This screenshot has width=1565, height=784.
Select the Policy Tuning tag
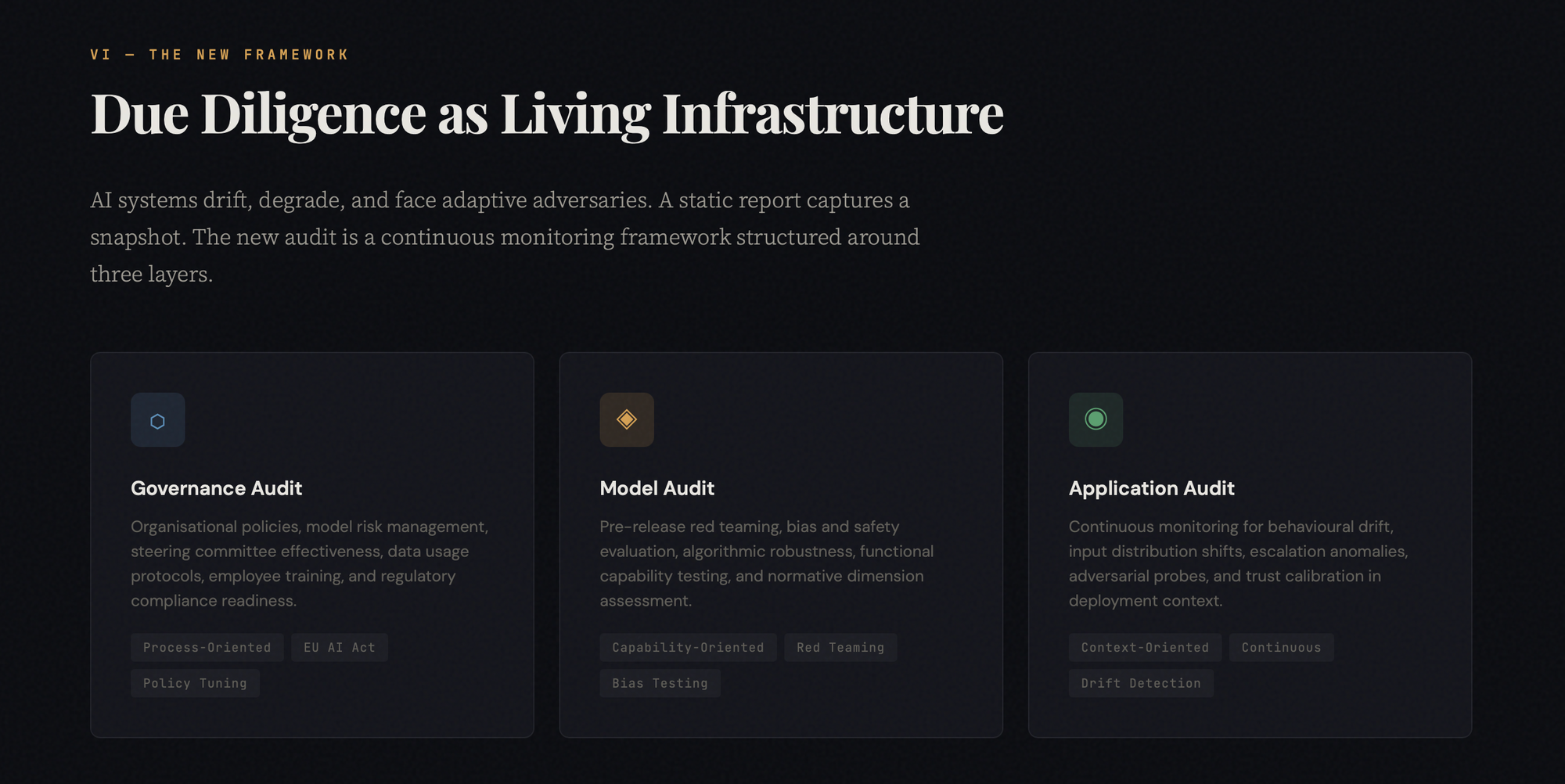(x=195, y=684)
